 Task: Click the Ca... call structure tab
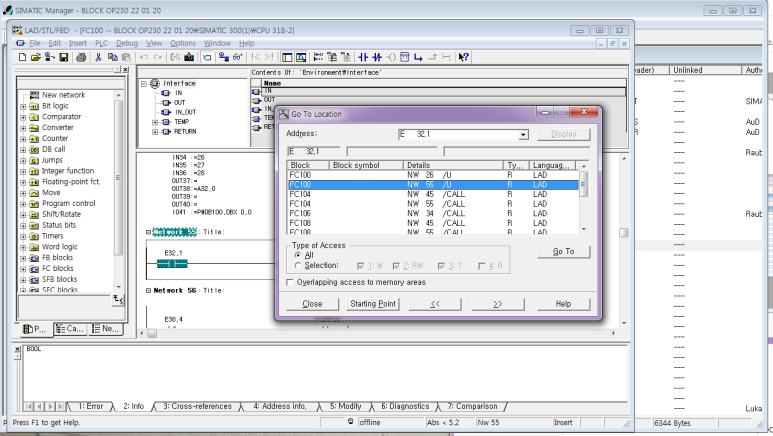click(x=70, y=328)
